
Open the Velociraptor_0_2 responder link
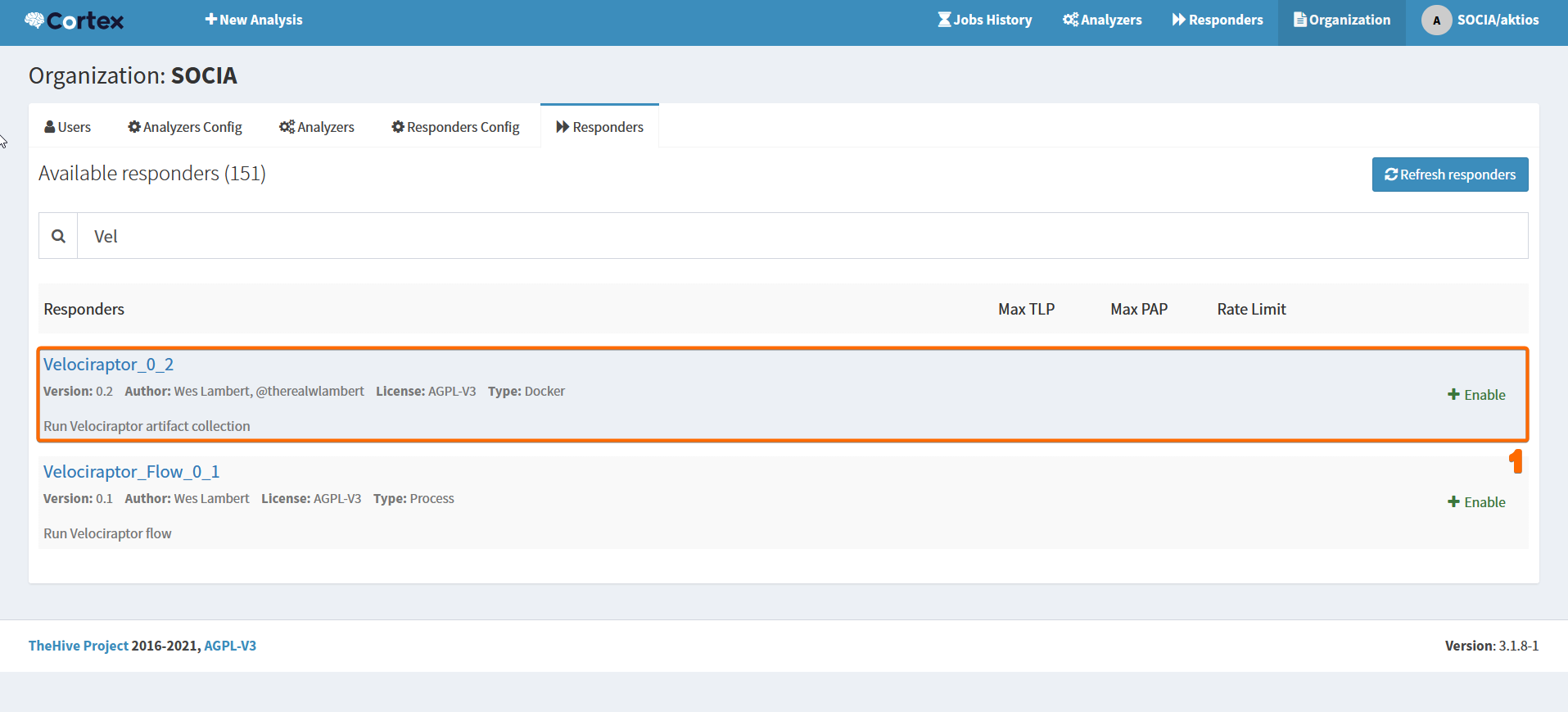[109, 365]
